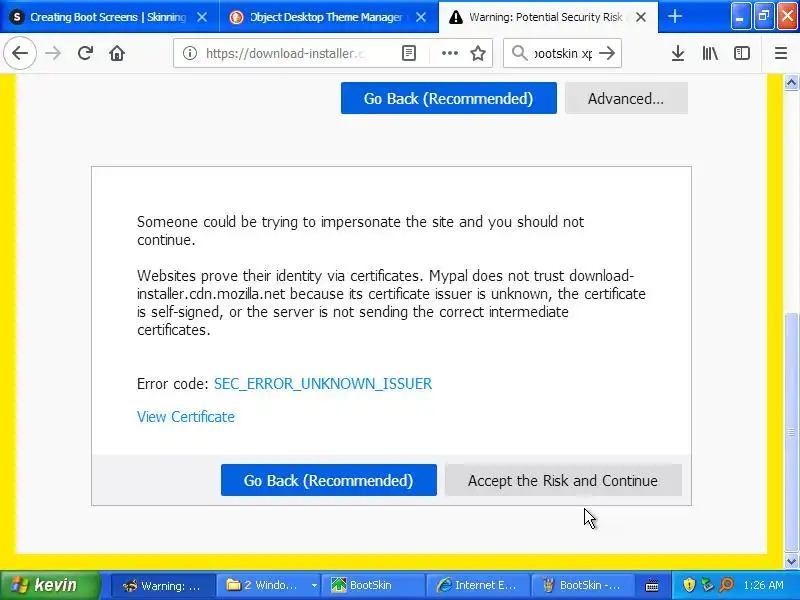Click the green tray icon beside the shield
The height and width of the screenshot is (600, 800).
(707, 585)
